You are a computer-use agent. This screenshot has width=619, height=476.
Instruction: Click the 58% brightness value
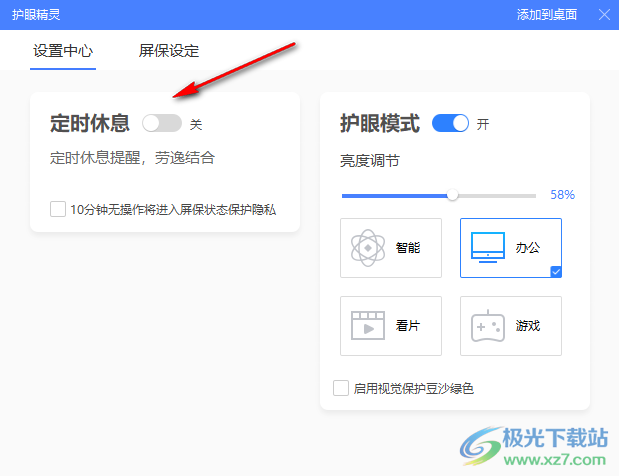pyautogui.click(x=563, y=195)
